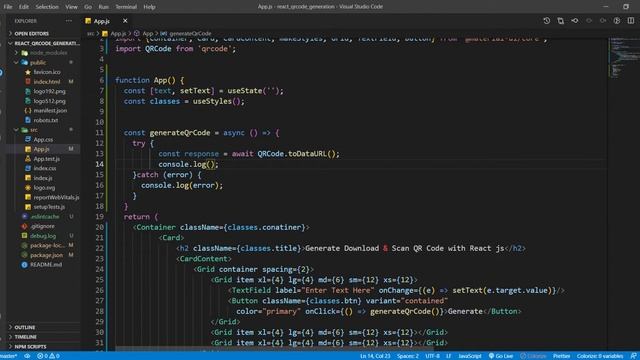This screenshot has width=640, height=360.
Task: Click Prettier in the status bar
Action: (562, 356)
